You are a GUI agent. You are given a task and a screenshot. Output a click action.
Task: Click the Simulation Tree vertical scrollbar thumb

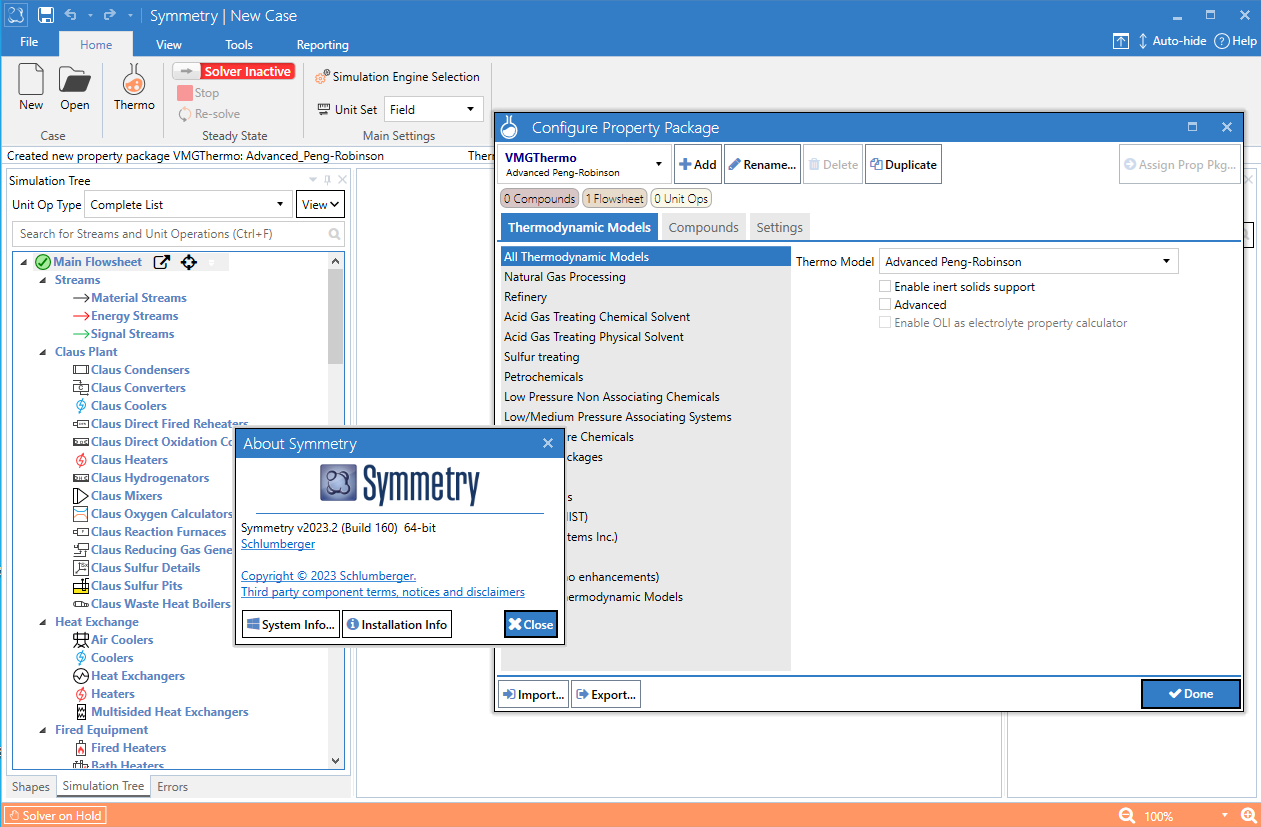(x=335, y=316)
